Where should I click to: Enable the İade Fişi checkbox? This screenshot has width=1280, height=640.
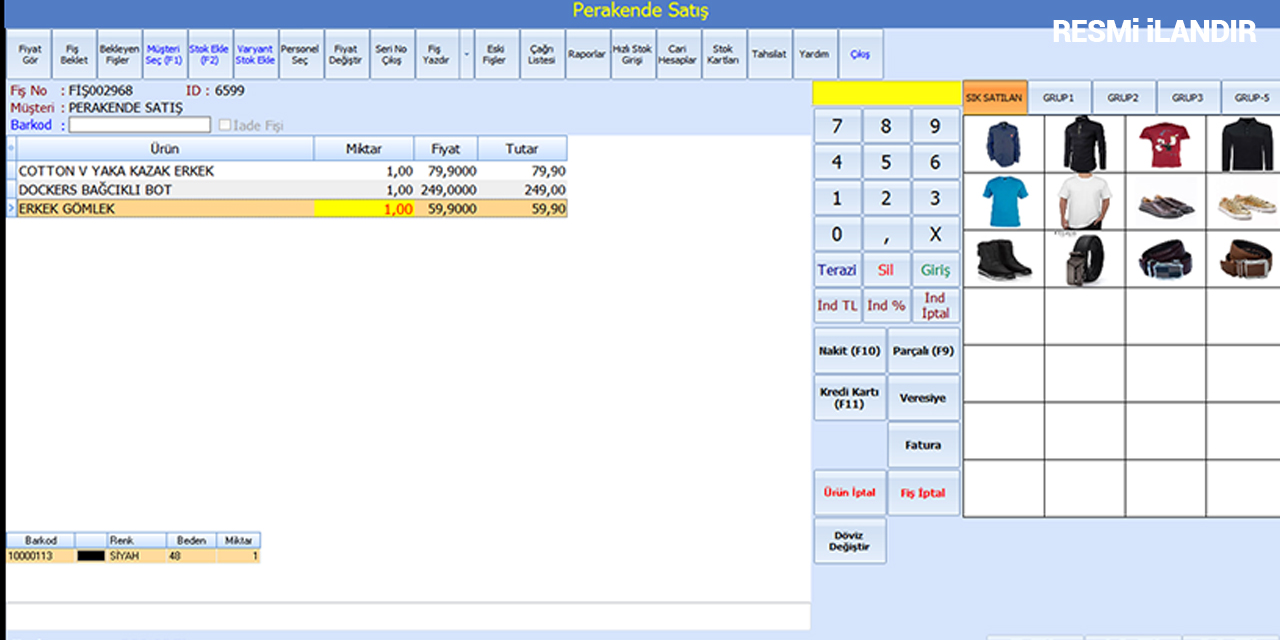tap(225, 126)
